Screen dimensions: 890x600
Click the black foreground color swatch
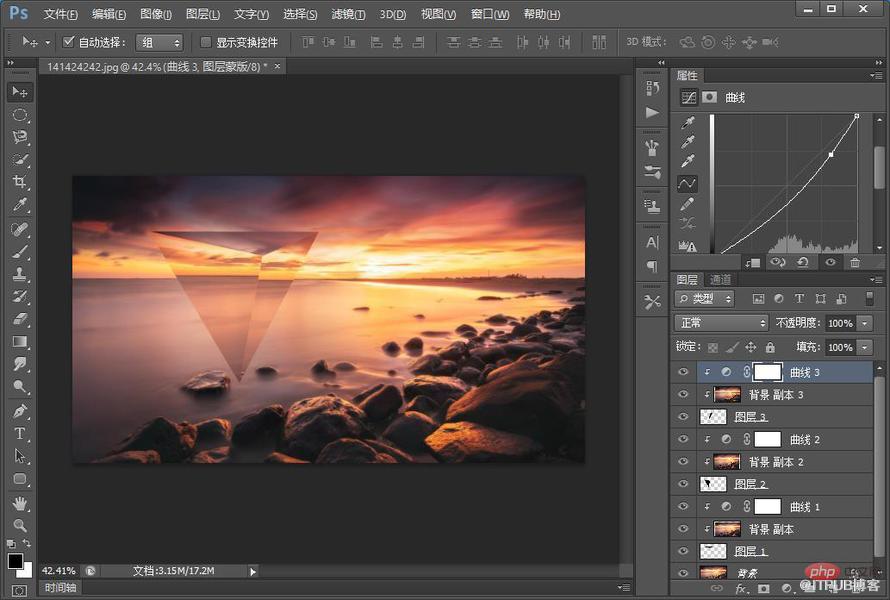15,561
